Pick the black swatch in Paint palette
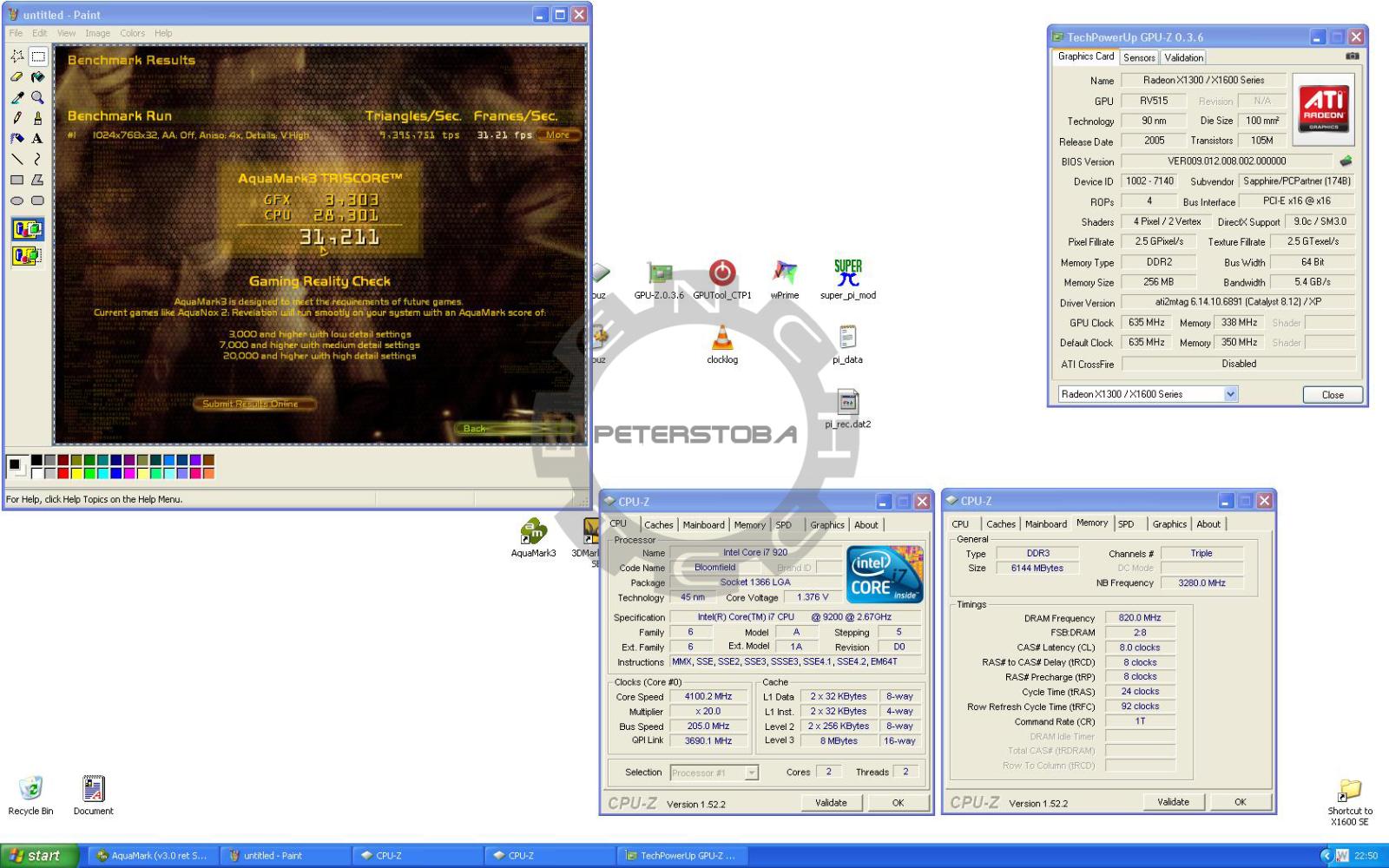 [36, 460]
